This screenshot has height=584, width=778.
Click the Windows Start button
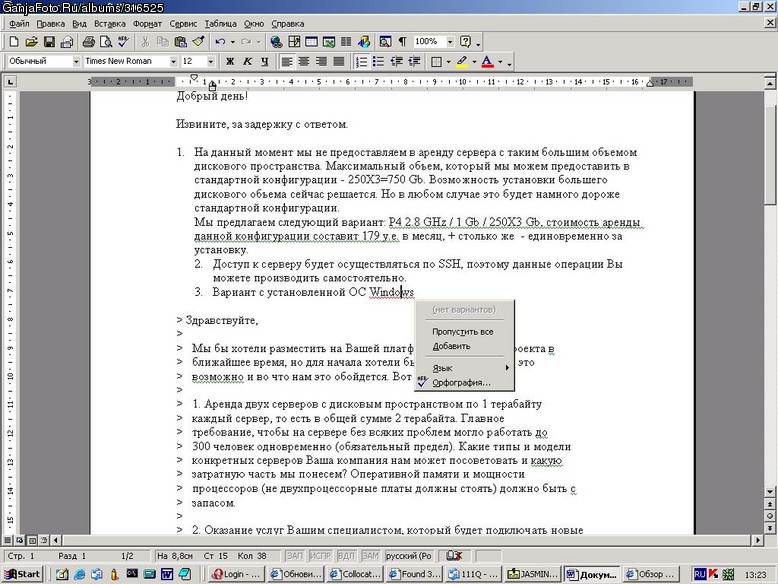[x=22, y=574]
